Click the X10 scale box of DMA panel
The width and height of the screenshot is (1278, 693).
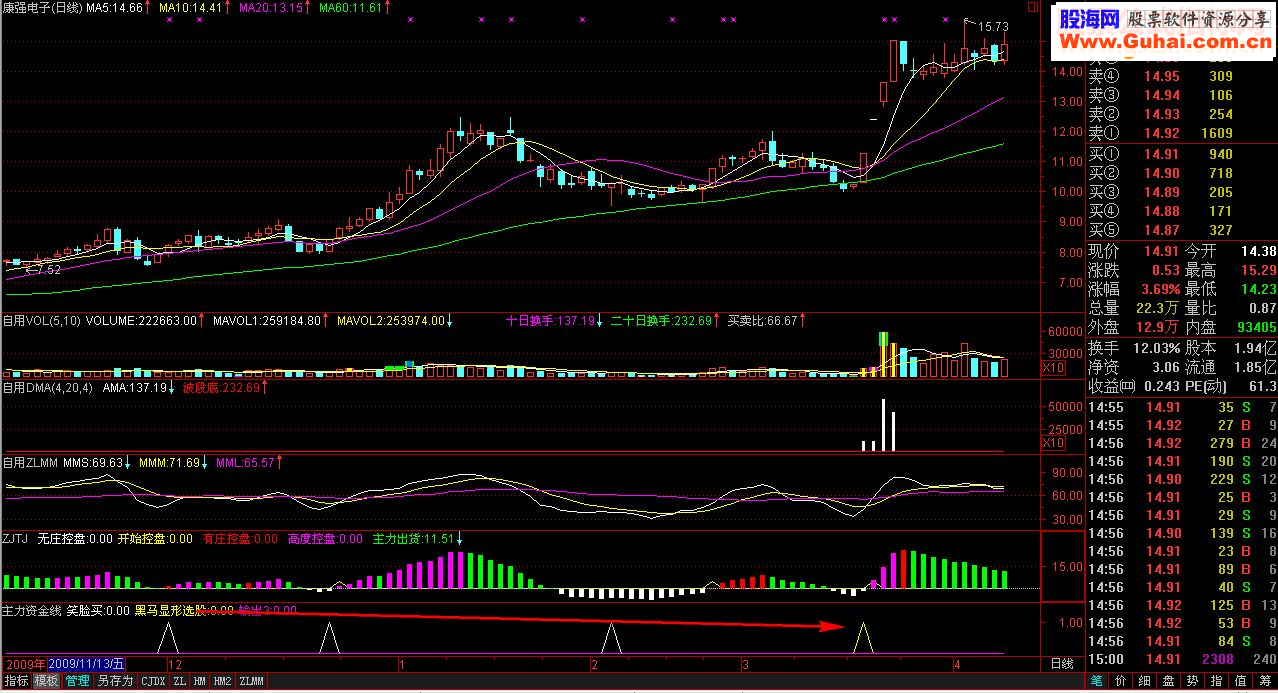coord(1052,443)
